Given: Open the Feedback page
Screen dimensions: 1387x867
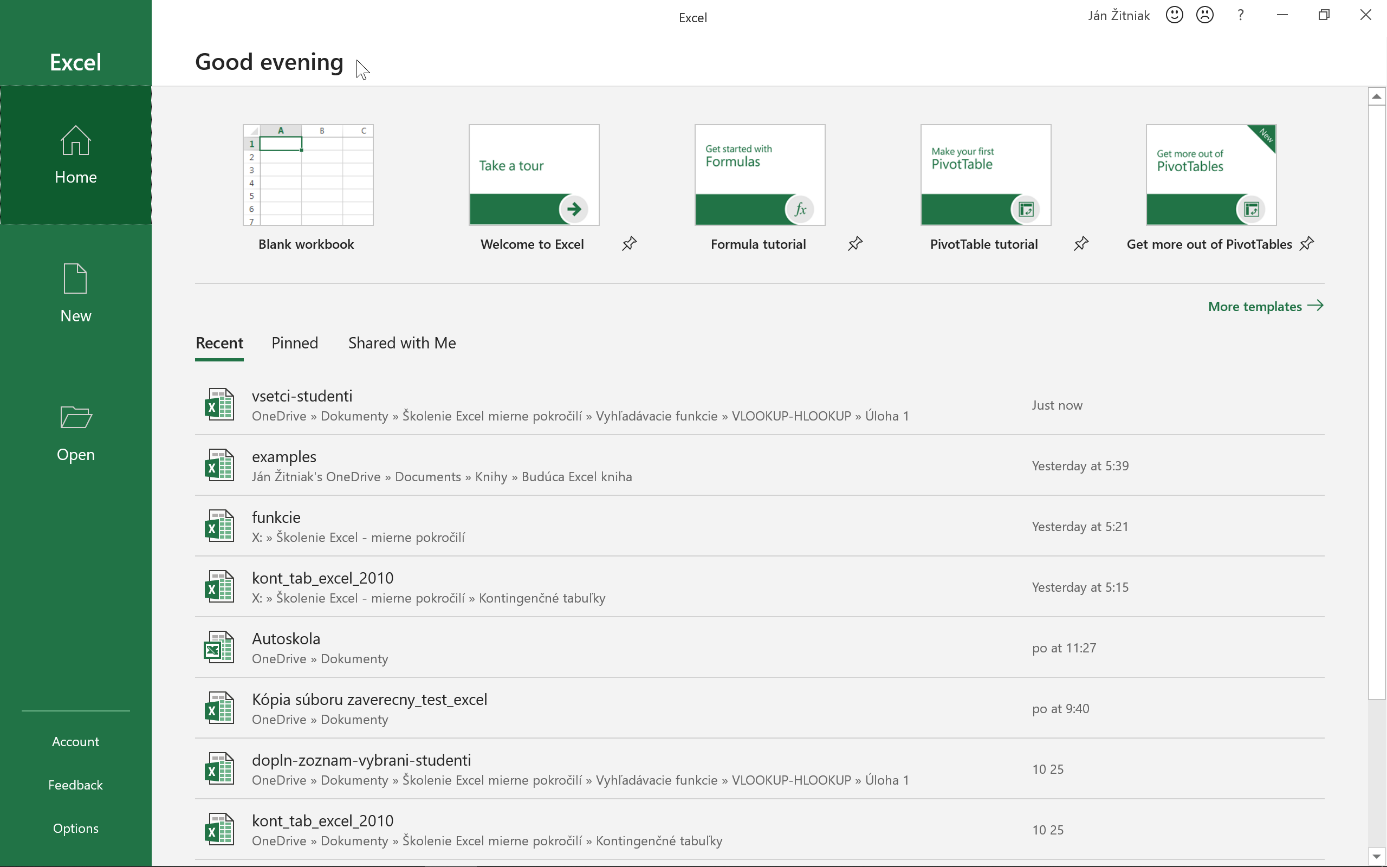Looking at the screenshot, I should 76,785.
